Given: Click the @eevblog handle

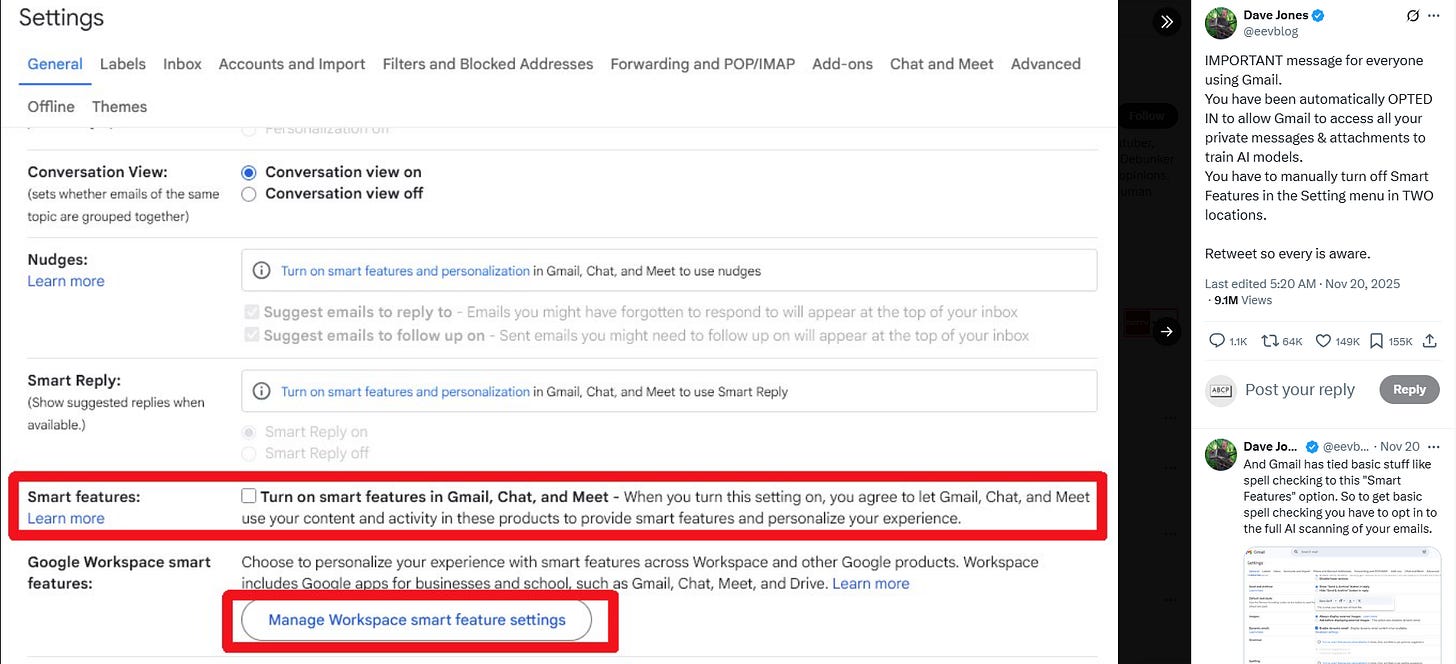Looking at the screenshot, I should (1272, 32).
